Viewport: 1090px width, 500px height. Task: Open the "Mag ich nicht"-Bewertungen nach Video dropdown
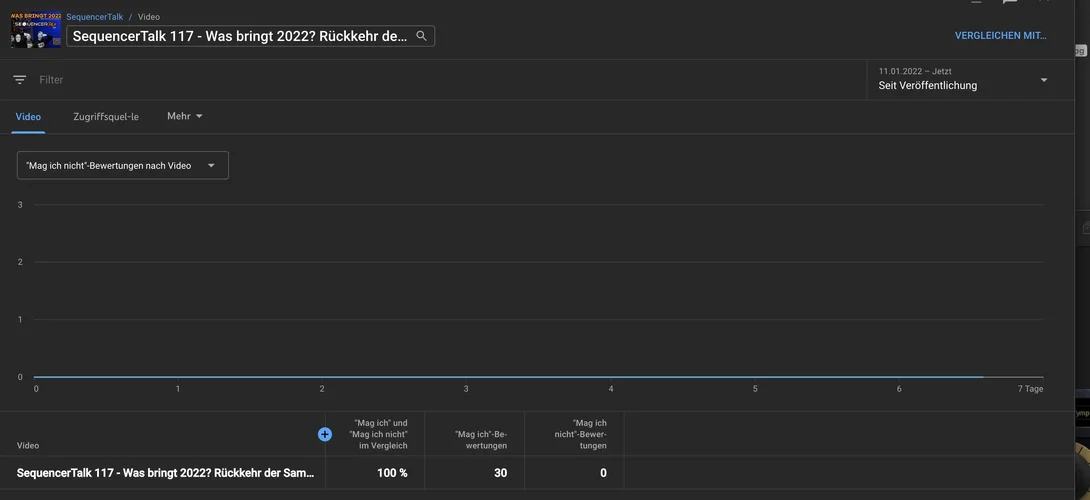point(123,166)
